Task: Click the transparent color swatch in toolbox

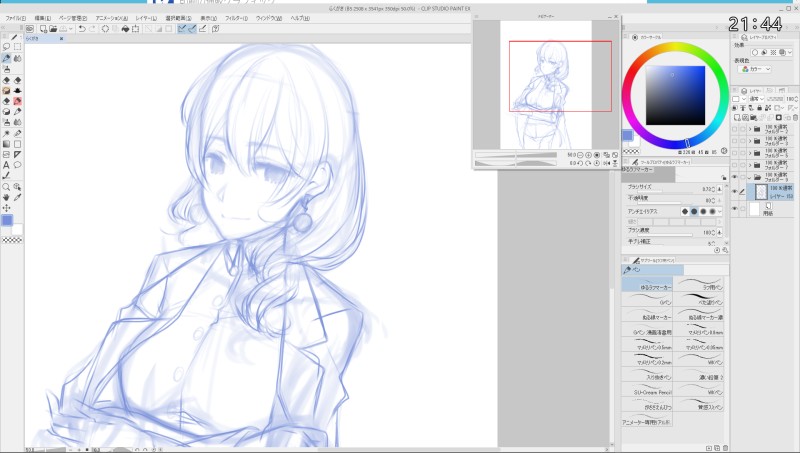Action: 12,240
